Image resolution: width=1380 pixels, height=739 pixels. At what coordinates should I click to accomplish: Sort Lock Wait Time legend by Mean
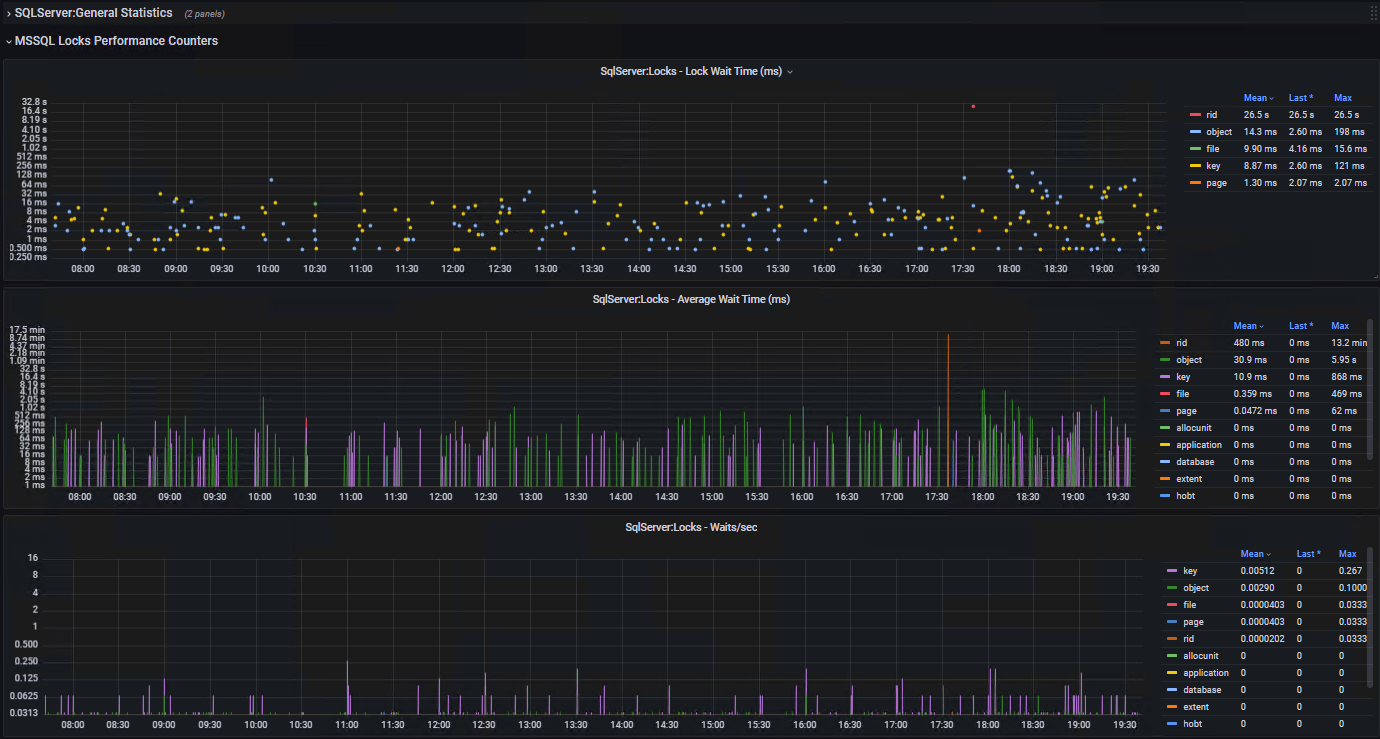(x=1256, y=98)
